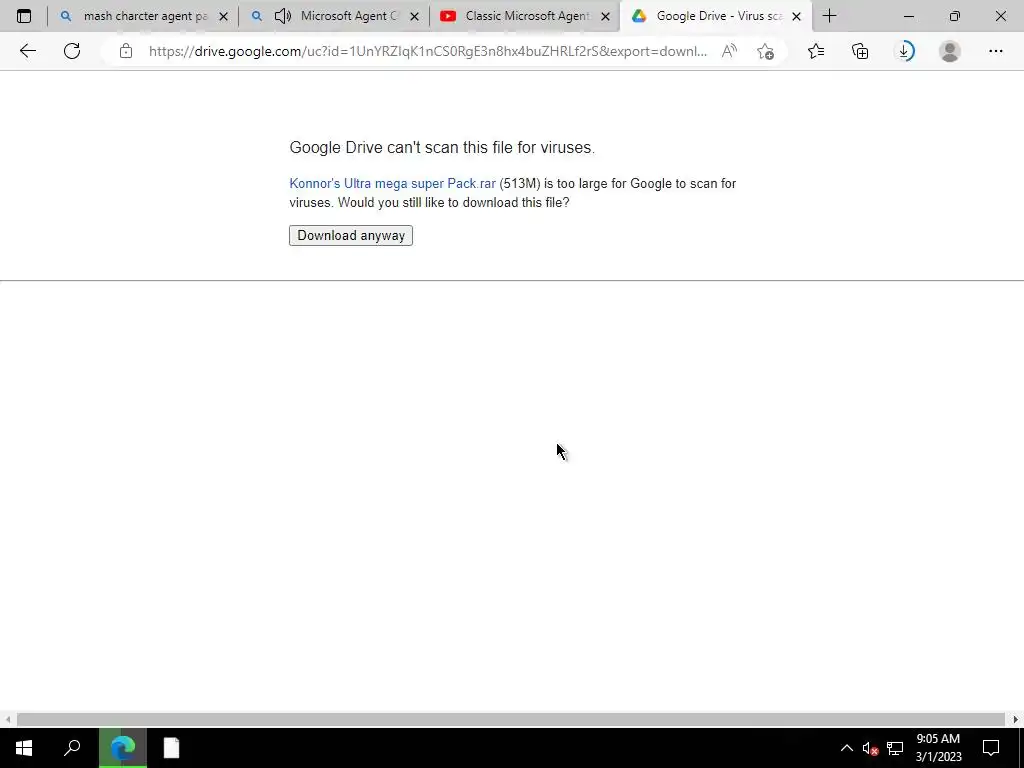
Task: Click the scrollbar right arrow
Action: [x=1016, y=720]
